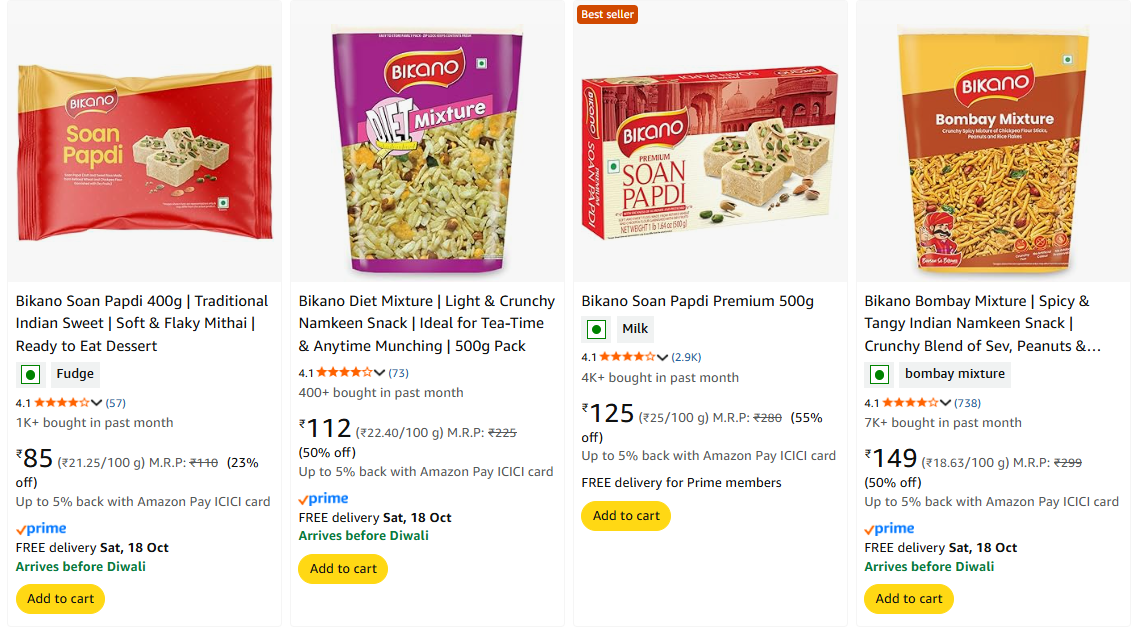Expand rating dropdown for Soan Papdi 400g
This screenshot has height=629, width=1133.
tap(97, 403)
